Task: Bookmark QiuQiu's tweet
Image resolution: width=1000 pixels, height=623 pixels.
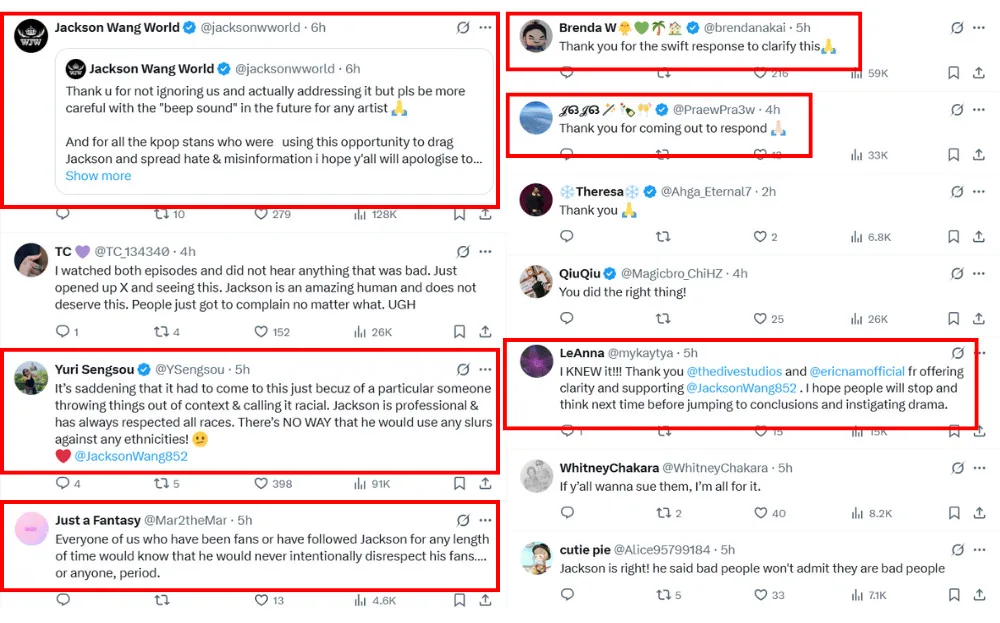Action: pos(953,319)
